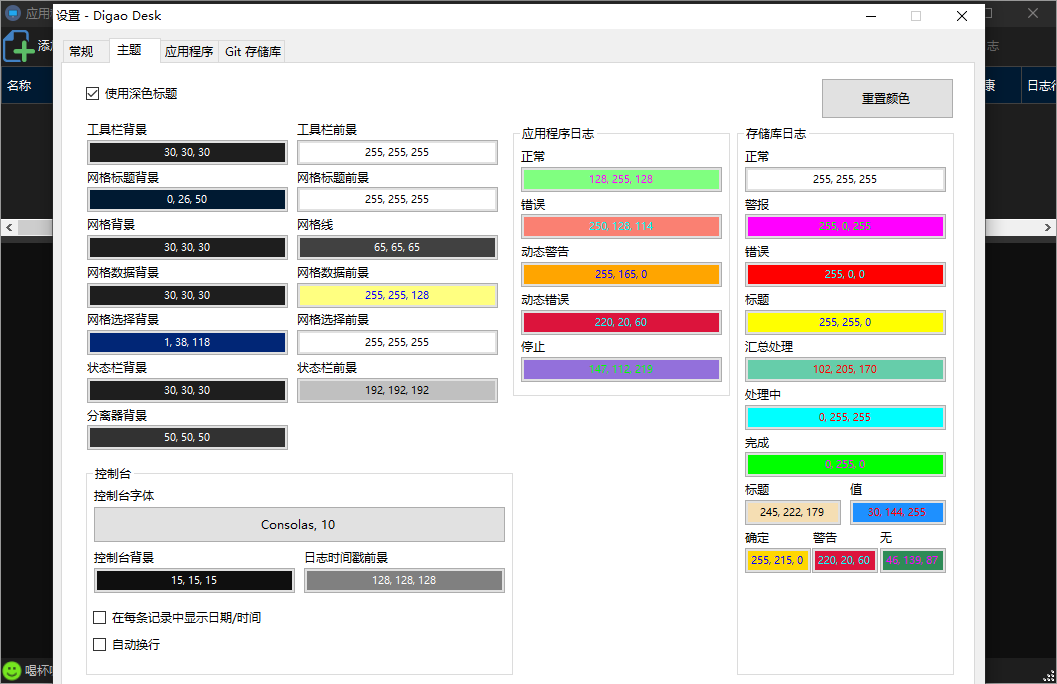Screen dimensions: 1057x684
Task: Click the 动态警告 orange swatch 255, 165, 0
Action: coord(621,274)
